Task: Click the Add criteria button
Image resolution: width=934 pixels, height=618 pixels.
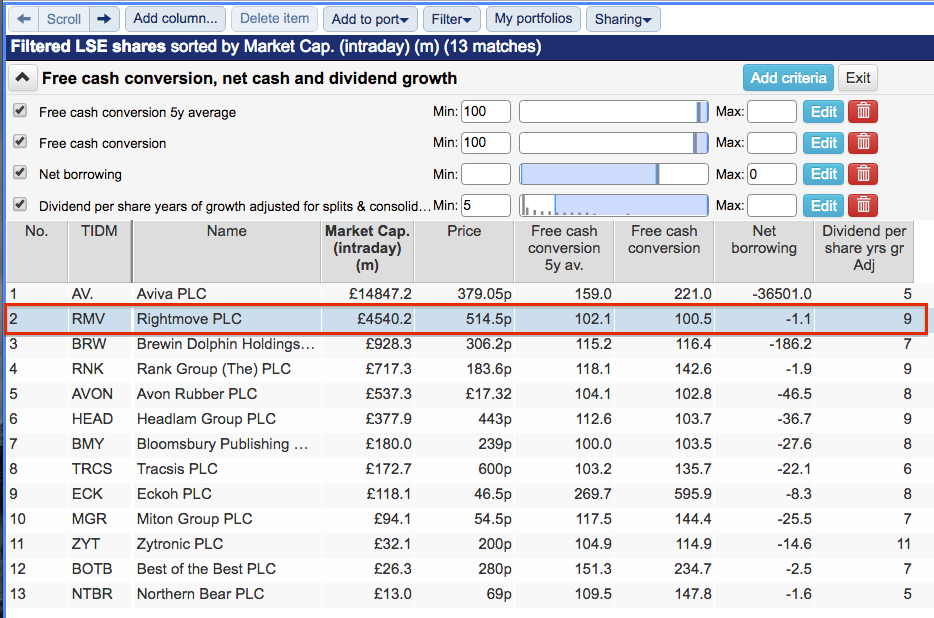Action: pyautogui.click(x=788, y=78)
